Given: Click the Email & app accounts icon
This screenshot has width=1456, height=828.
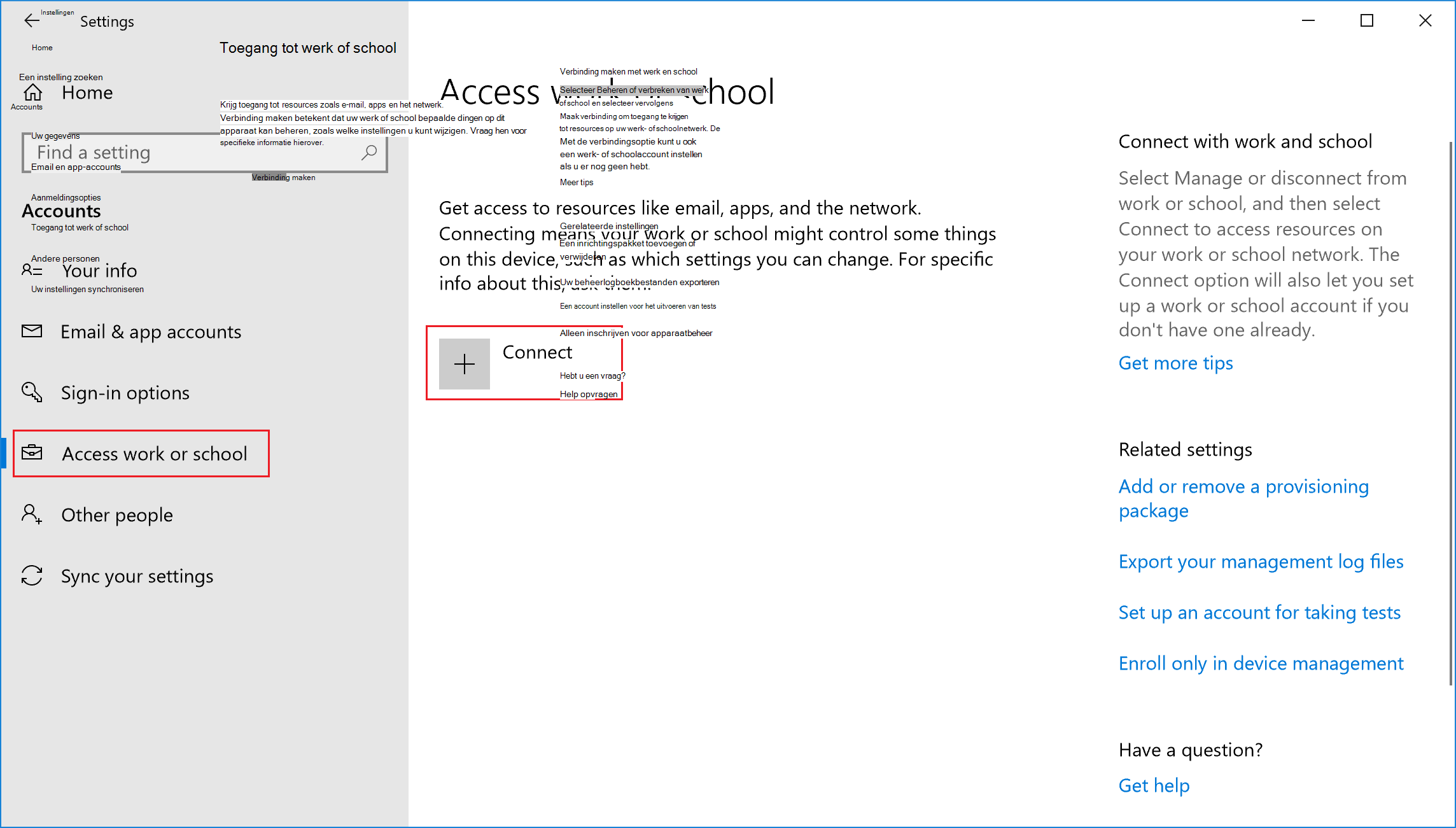Looking at the screenshot, I should pyautogui.click(x=32, y=331).
